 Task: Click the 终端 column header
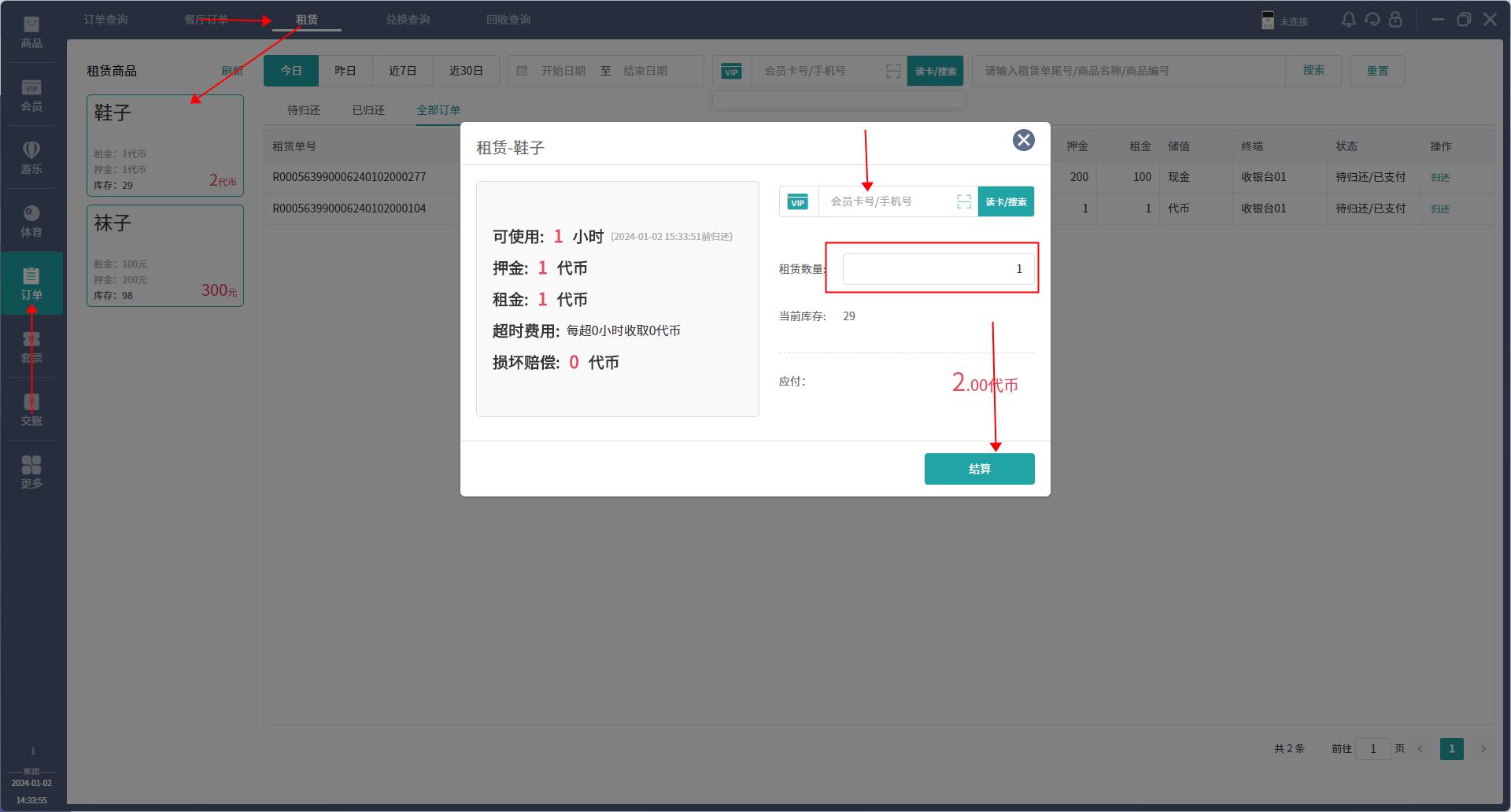(x=1252, y=146)
